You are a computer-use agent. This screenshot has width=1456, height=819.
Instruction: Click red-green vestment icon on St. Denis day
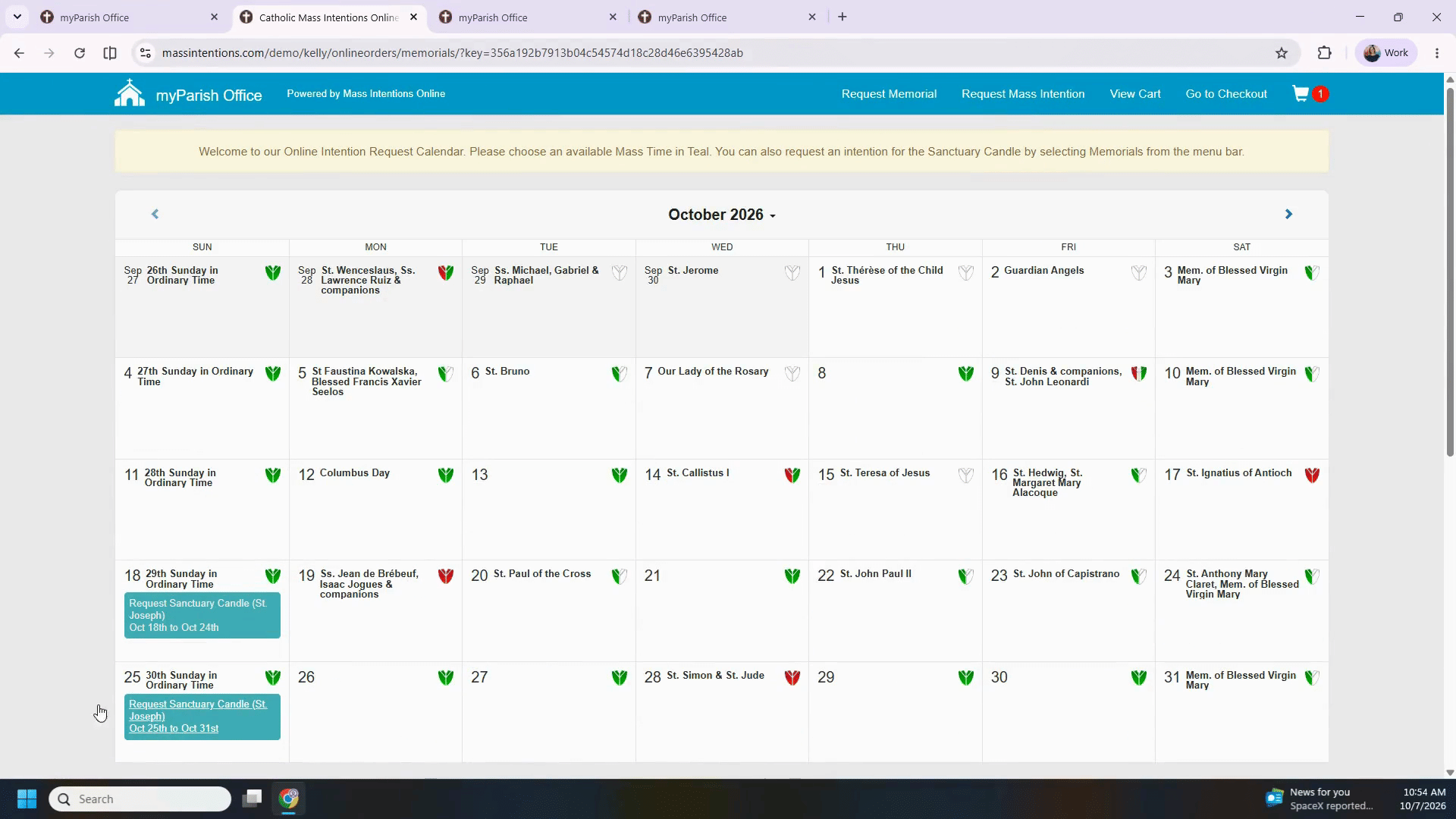point(1139,374)
